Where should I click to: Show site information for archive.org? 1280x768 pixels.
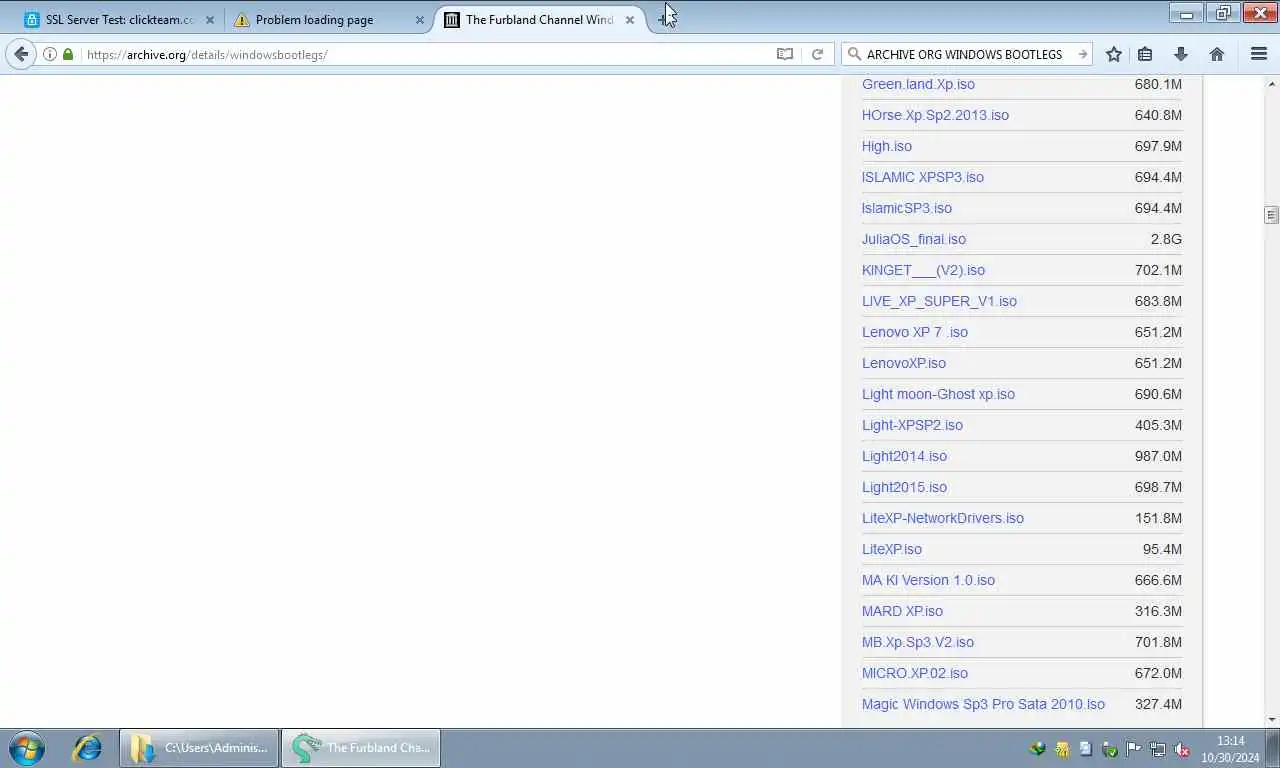point(49,54)
